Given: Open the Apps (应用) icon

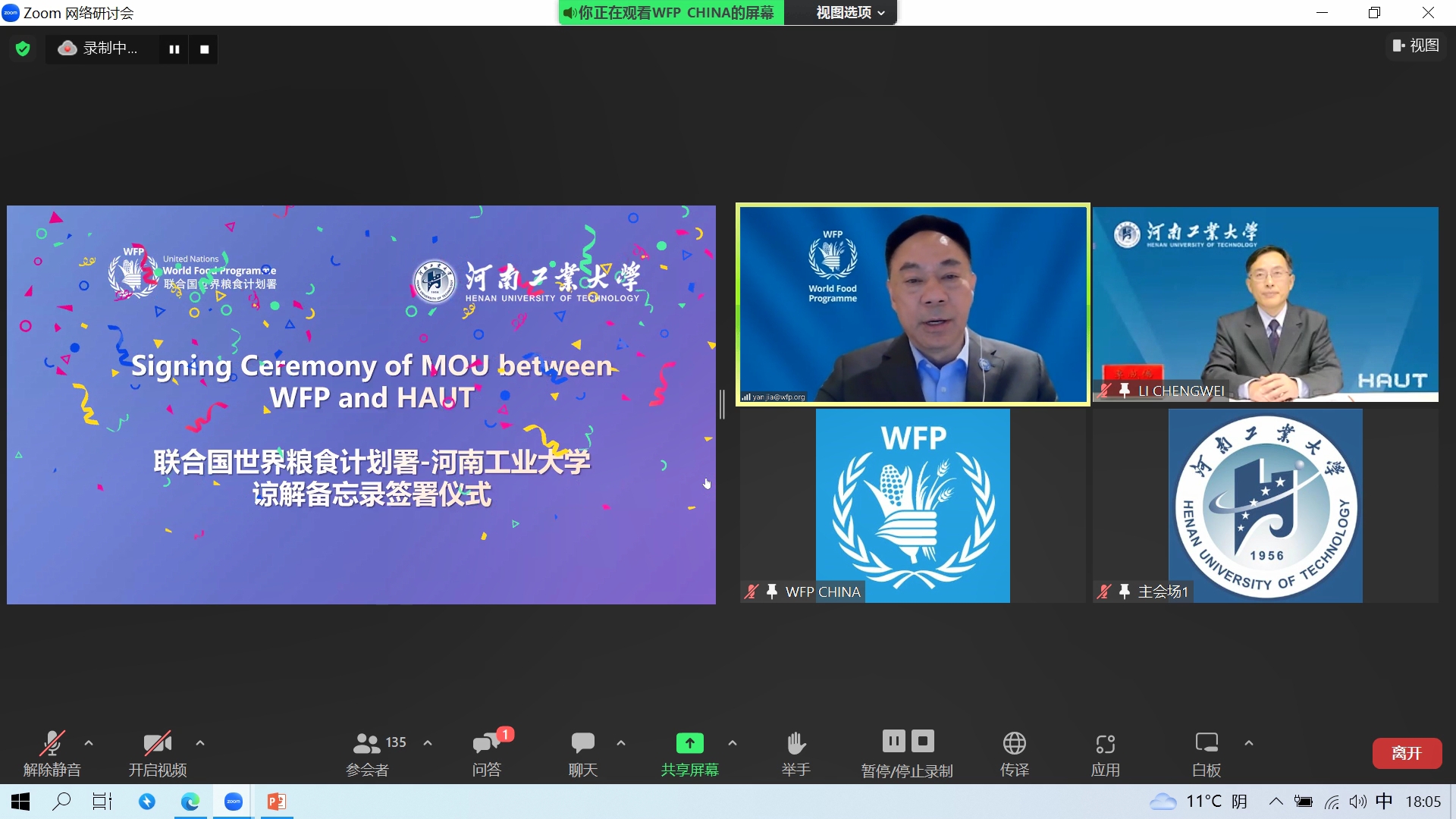Looking at the screenshot, I should [x=1105, y=743].
